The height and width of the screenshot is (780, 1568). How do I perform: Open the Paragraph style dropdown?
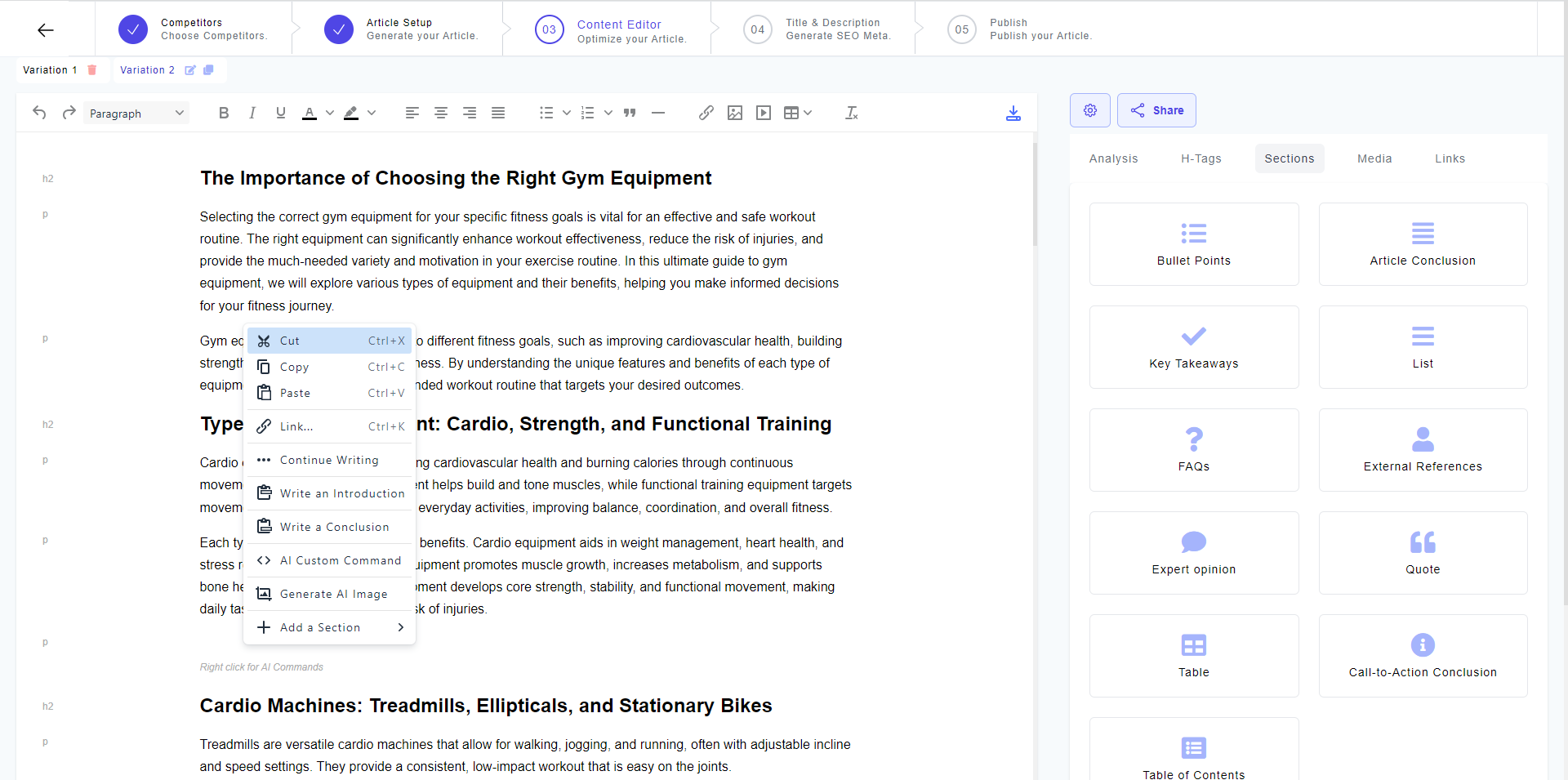coord(136,113)
